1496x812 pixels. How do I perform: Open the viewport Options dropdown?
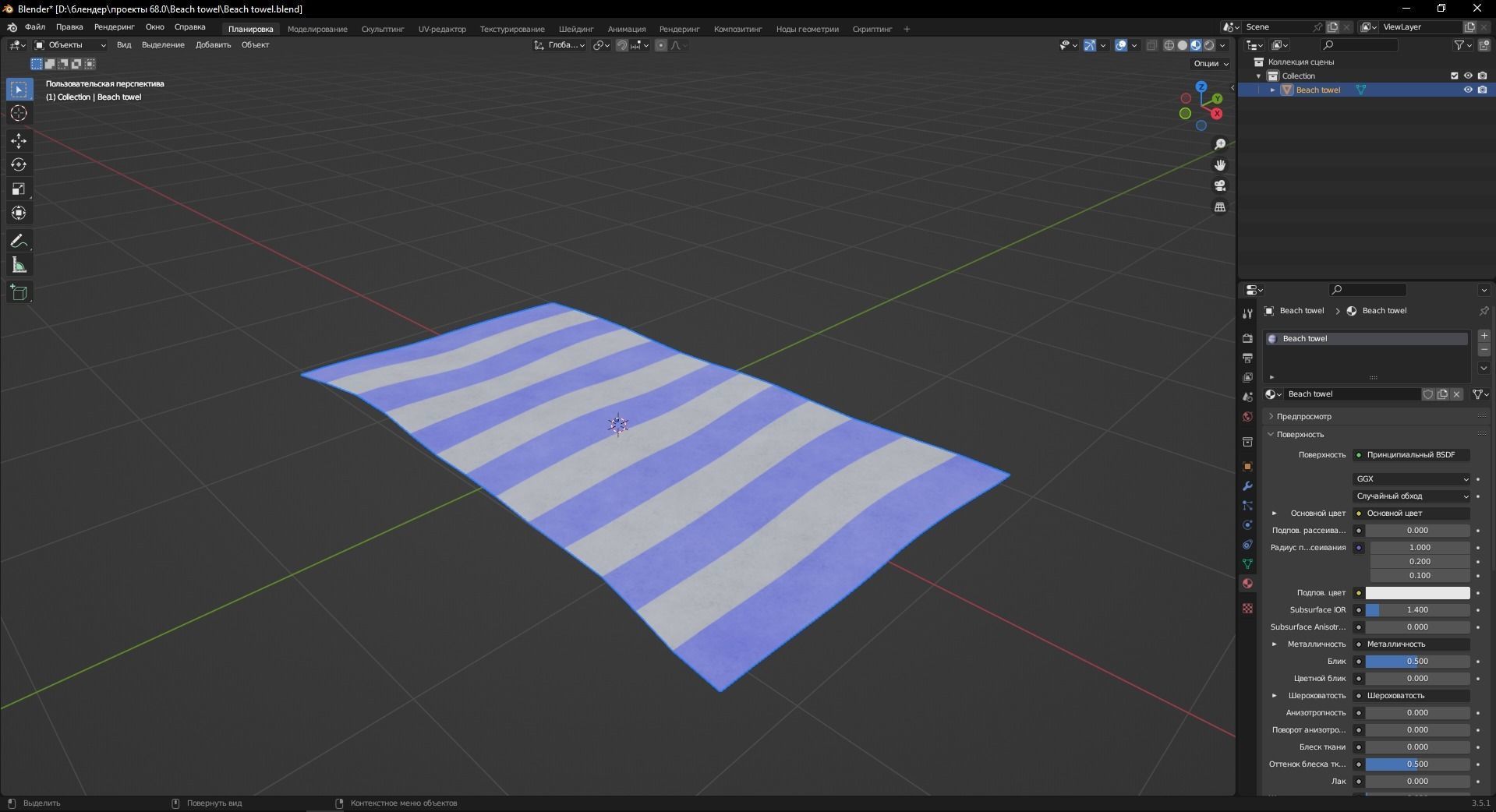(x=1211, y=64)
